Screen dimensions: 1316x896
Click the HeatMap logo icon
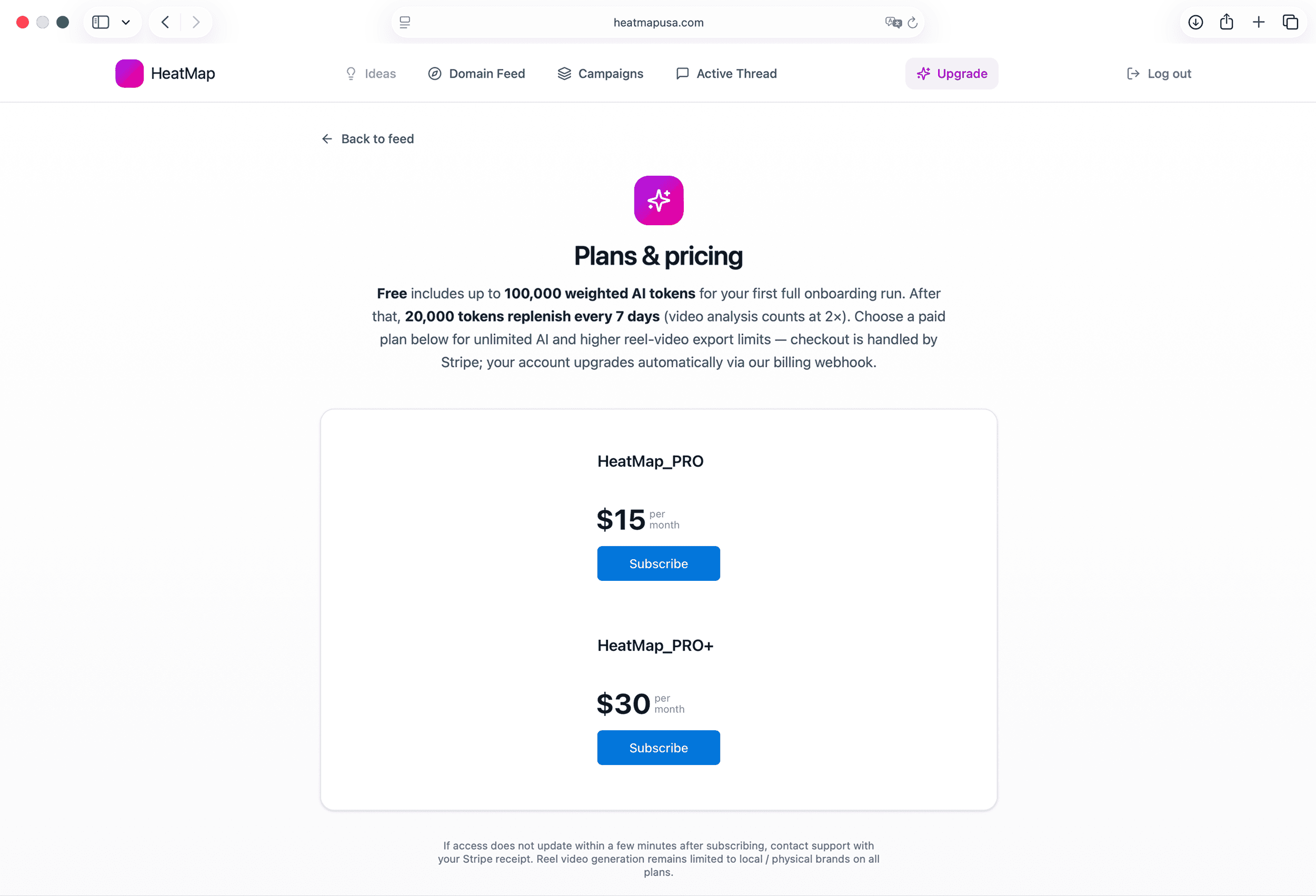(129, 74)
